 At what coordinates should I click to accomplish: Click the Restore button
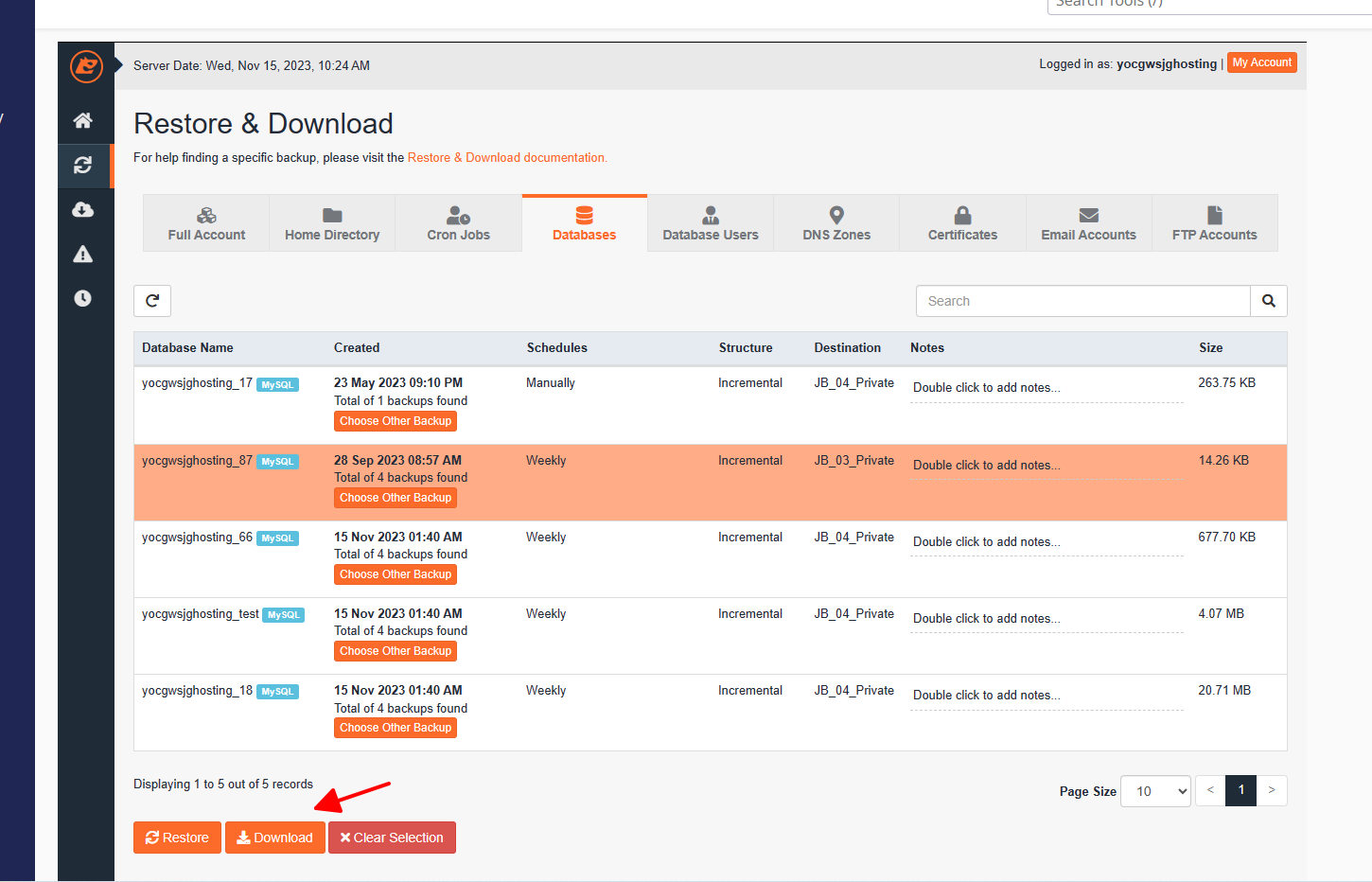[178, 838]
